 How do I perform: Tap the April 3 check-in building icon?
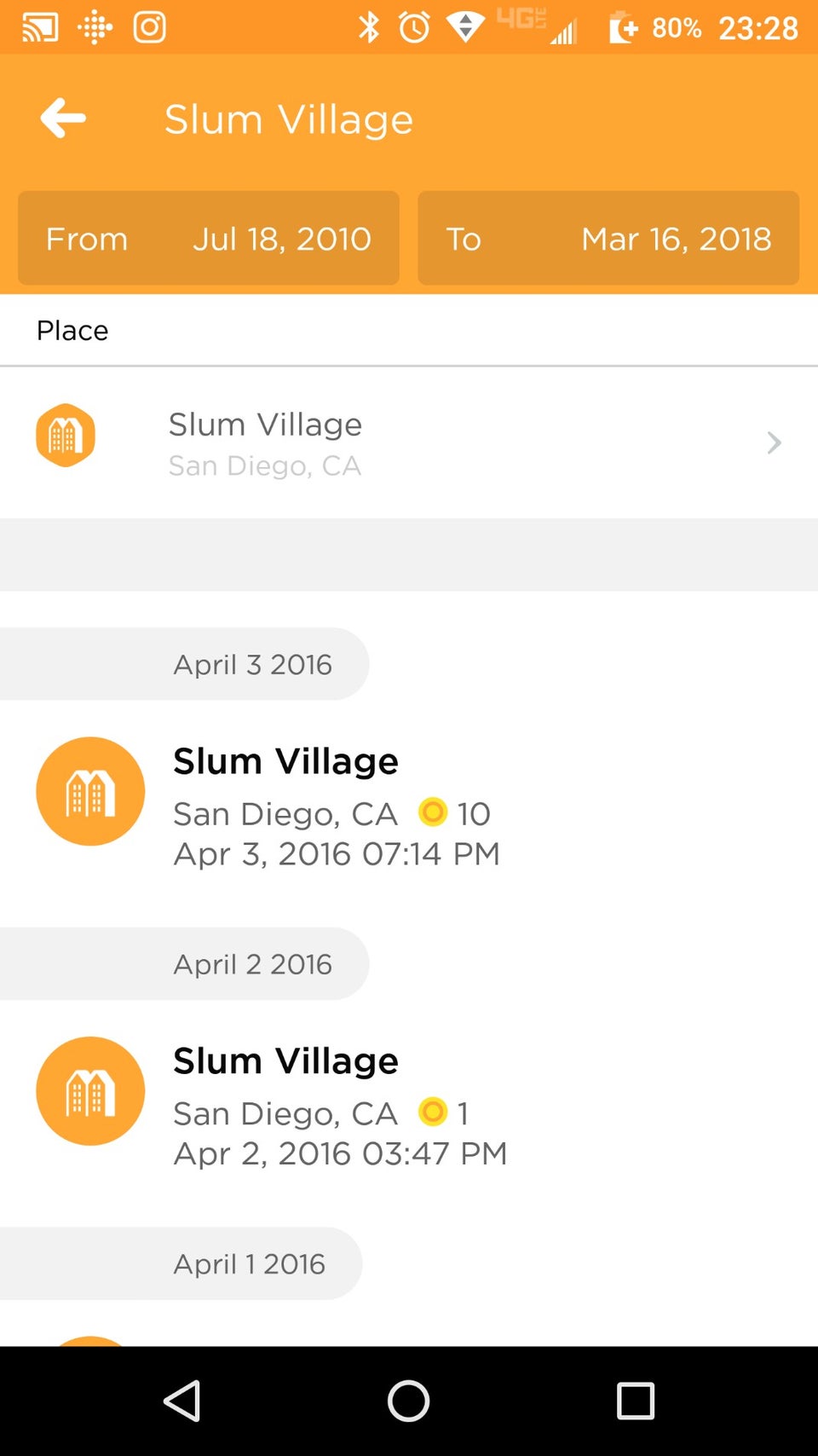tap(90, 791)
